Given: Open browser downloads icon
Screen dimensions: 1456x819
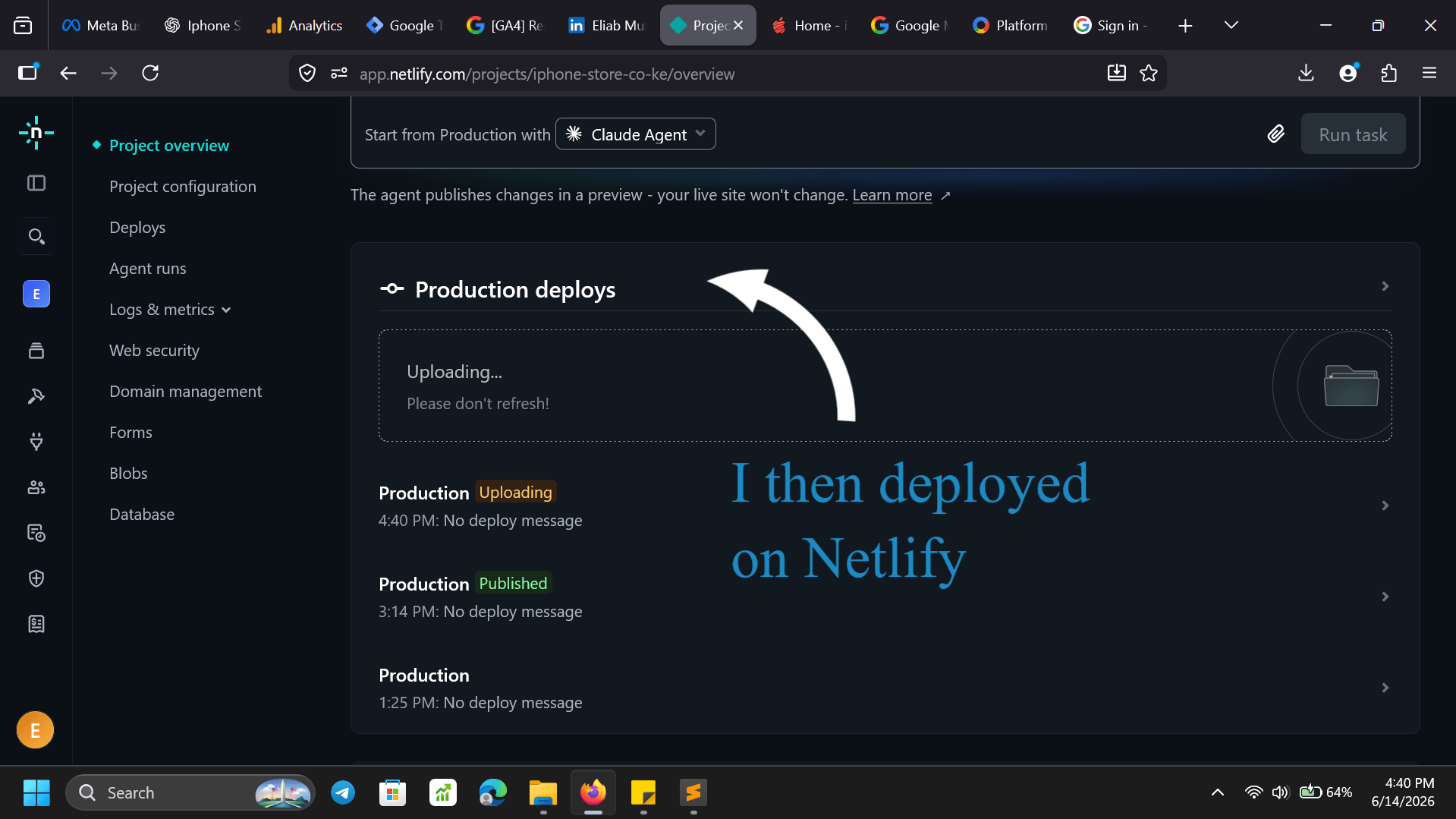Looking at the screenshot, I should 1306,73.
